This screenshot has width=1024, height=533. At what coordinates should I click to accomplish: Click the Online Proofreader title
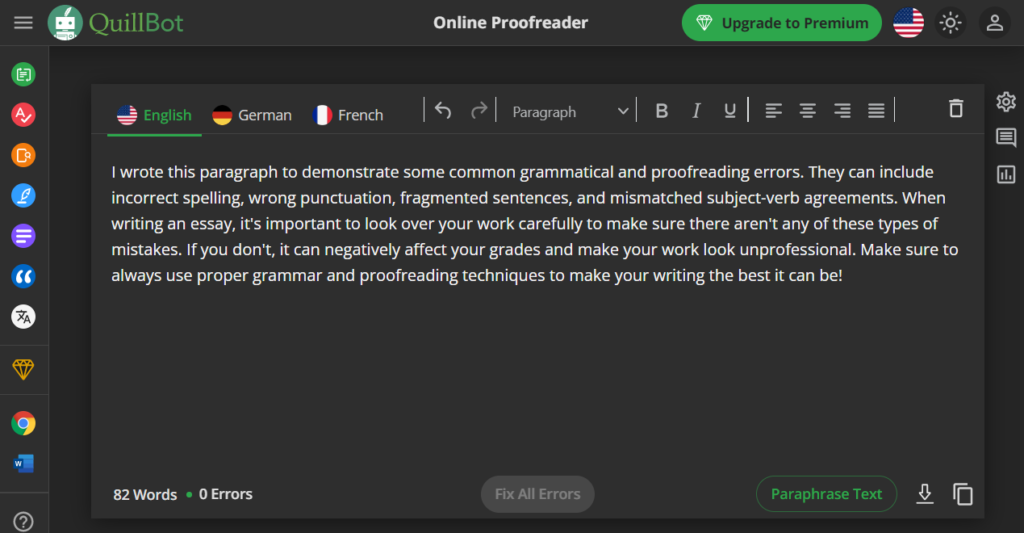click(511, 23)
